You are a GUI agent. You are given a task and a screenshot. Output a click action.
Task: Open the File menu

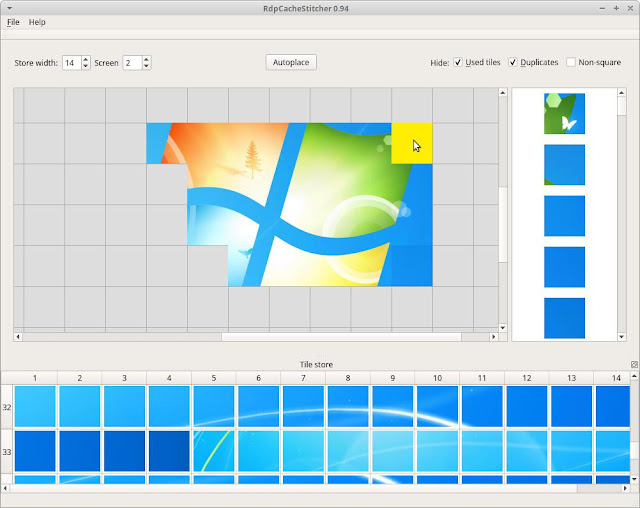tap(13, 22)
